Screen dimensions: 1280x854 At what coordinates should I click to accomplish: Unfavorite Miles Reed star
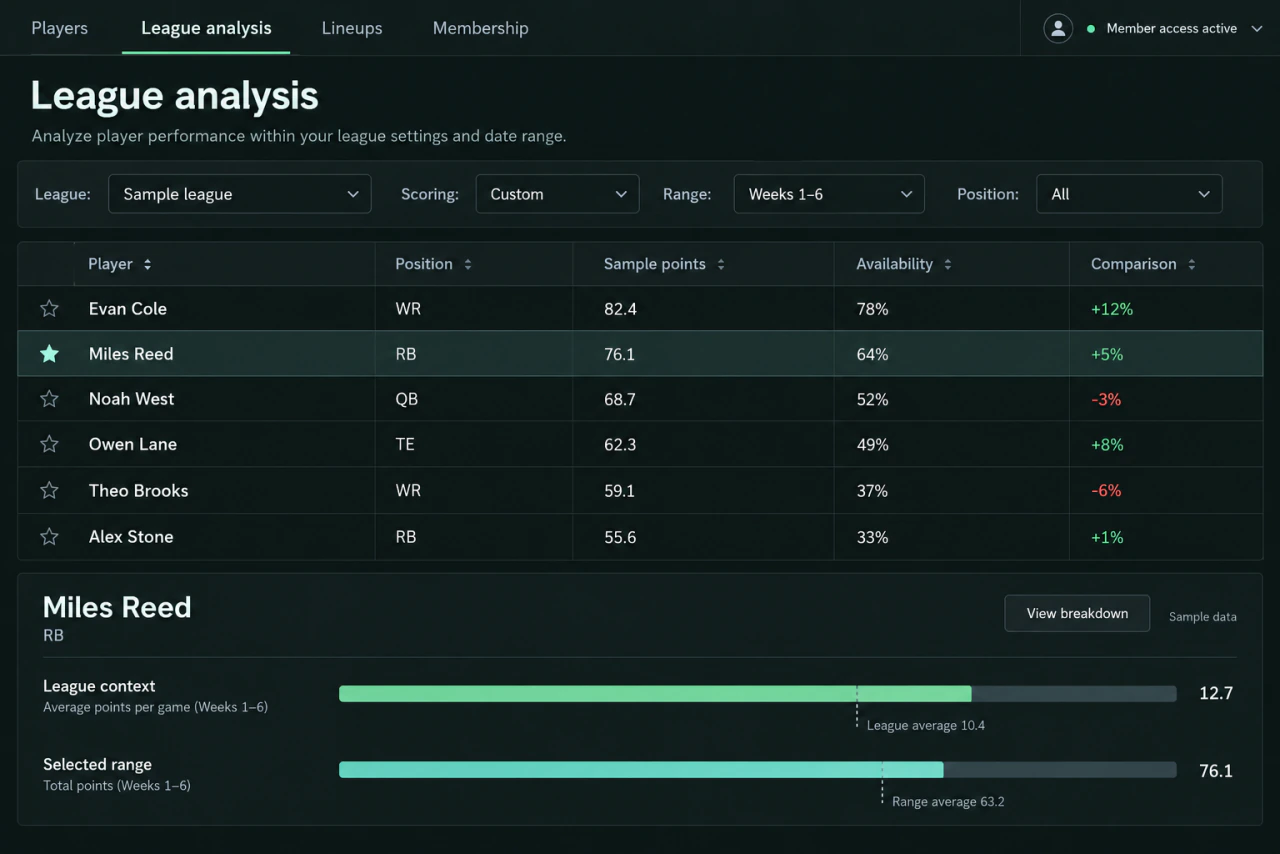pyautogui.click(x=49, y=354)
